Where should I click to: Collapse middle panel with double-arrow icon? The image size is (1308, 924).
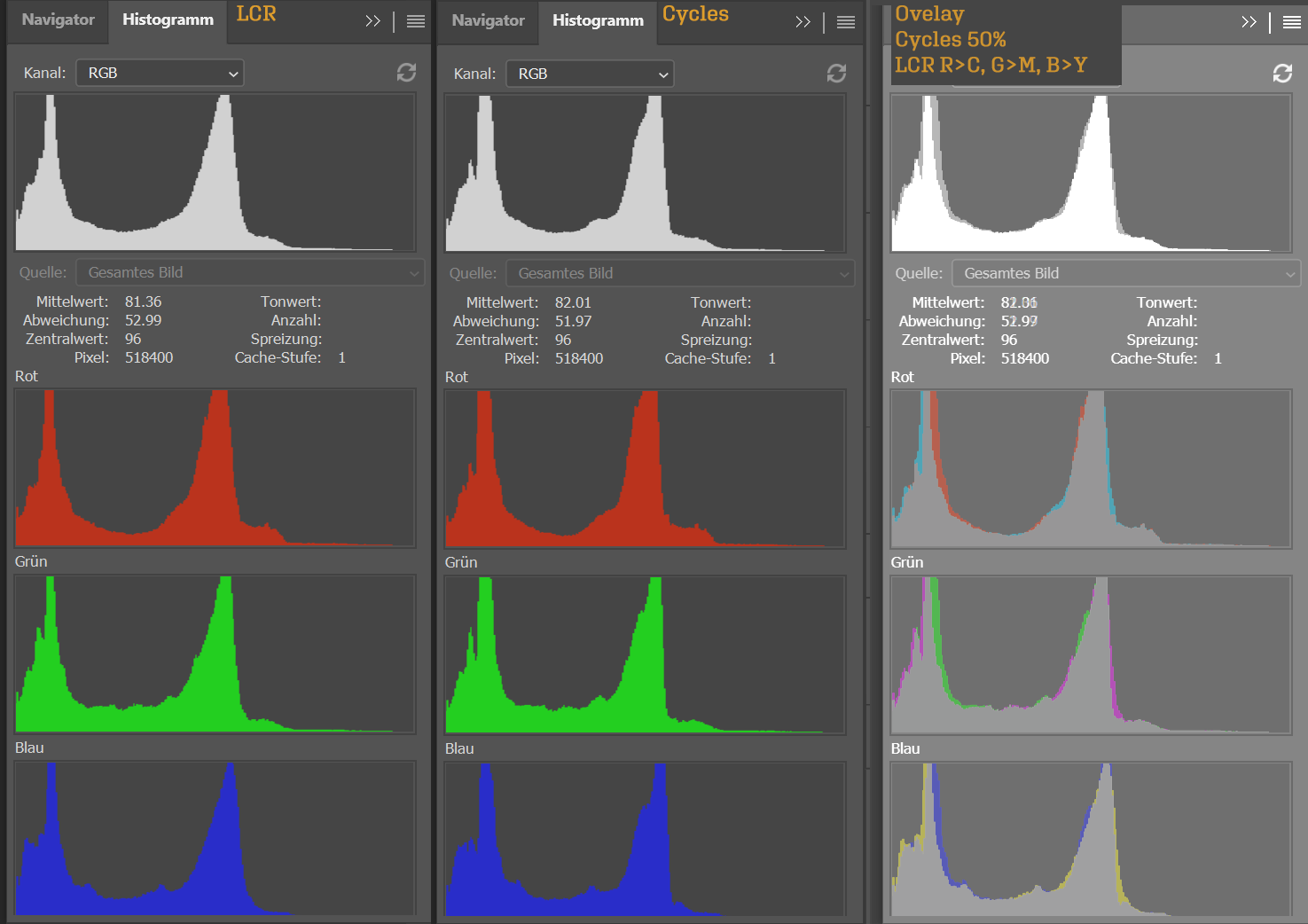pos(803,22)
